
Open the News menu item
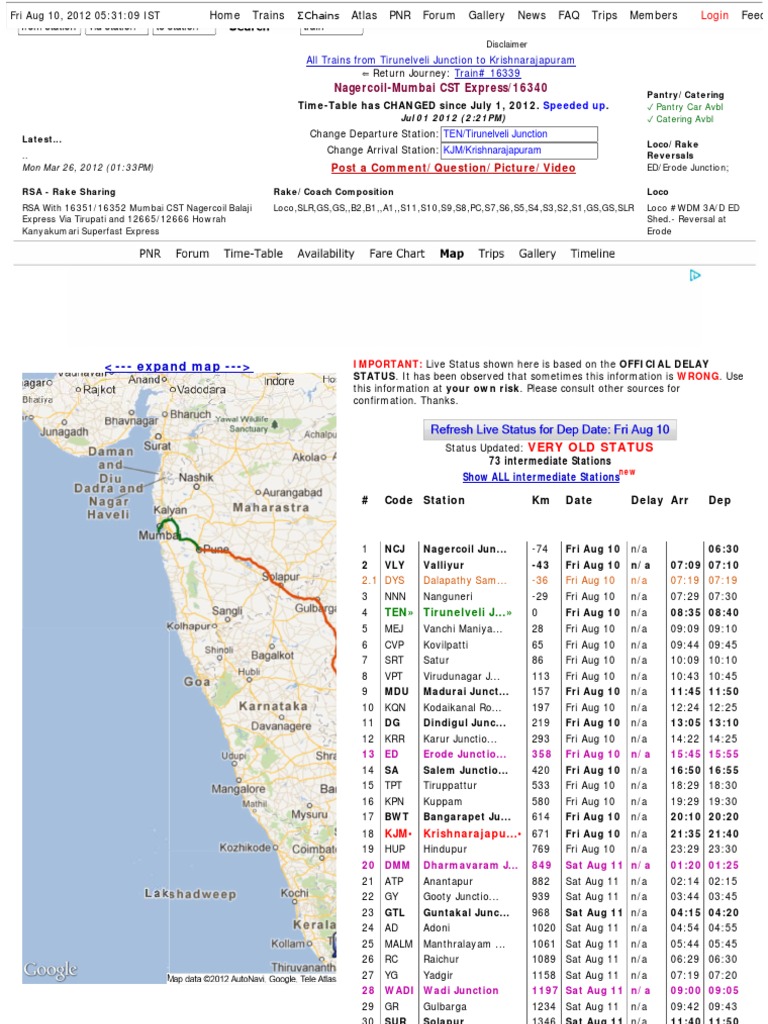(x=532, y=15)
